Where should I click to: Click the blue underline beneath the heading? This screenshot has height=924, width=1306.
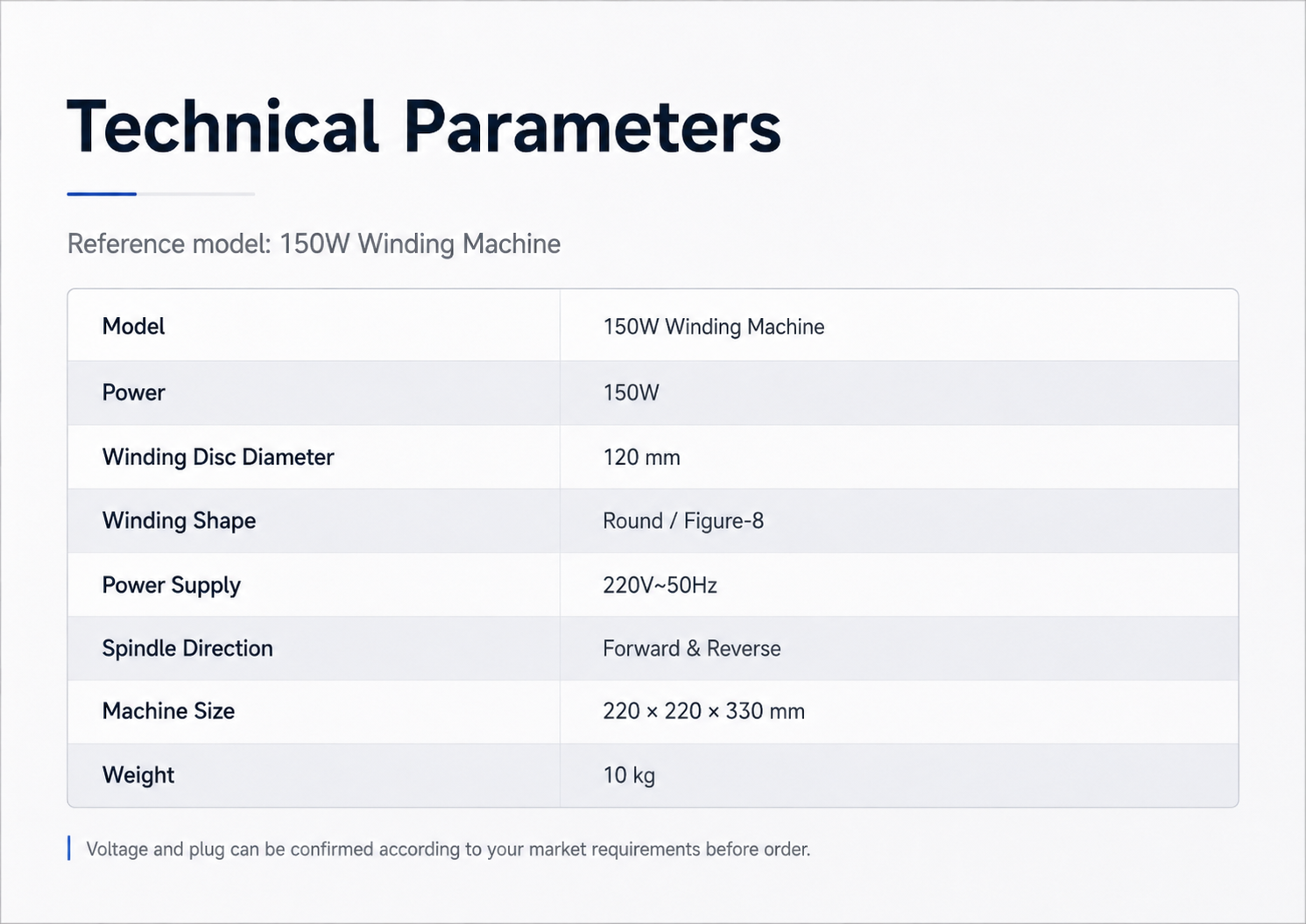(102, 194)
